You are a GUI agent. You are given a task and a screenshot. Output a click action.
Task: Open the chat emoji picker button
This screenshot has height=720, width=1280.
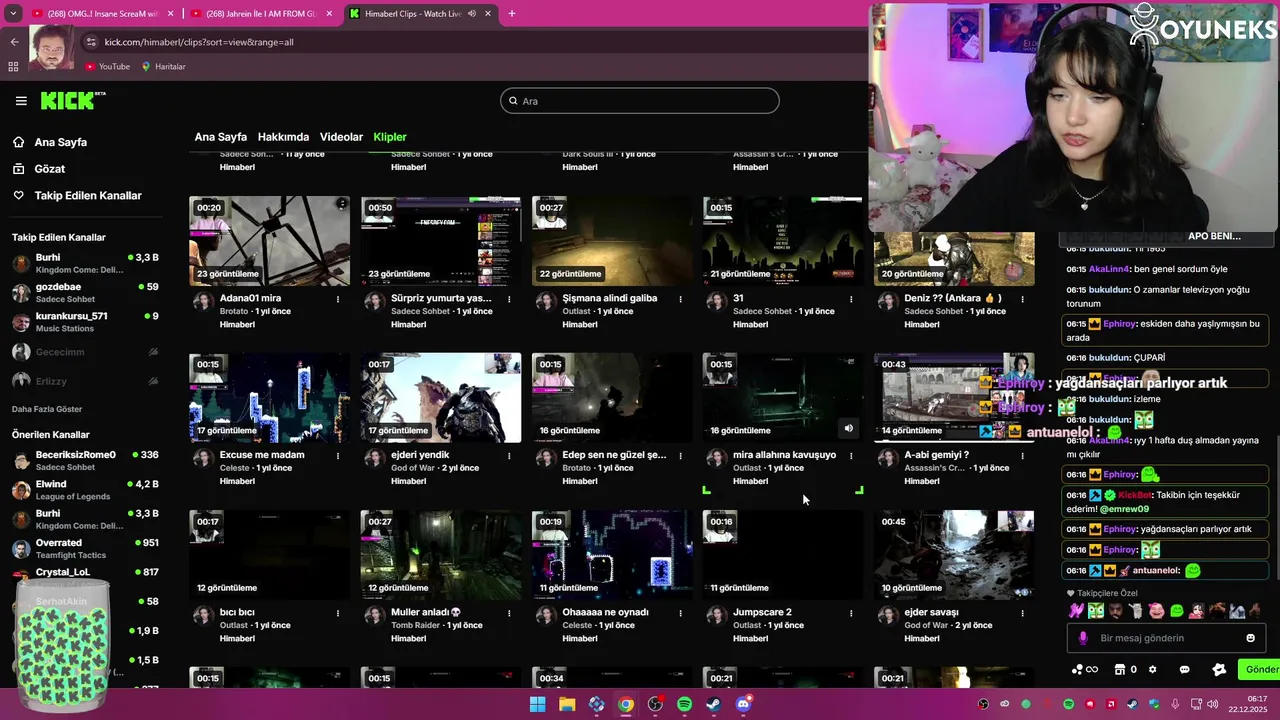coord(1250,638)
